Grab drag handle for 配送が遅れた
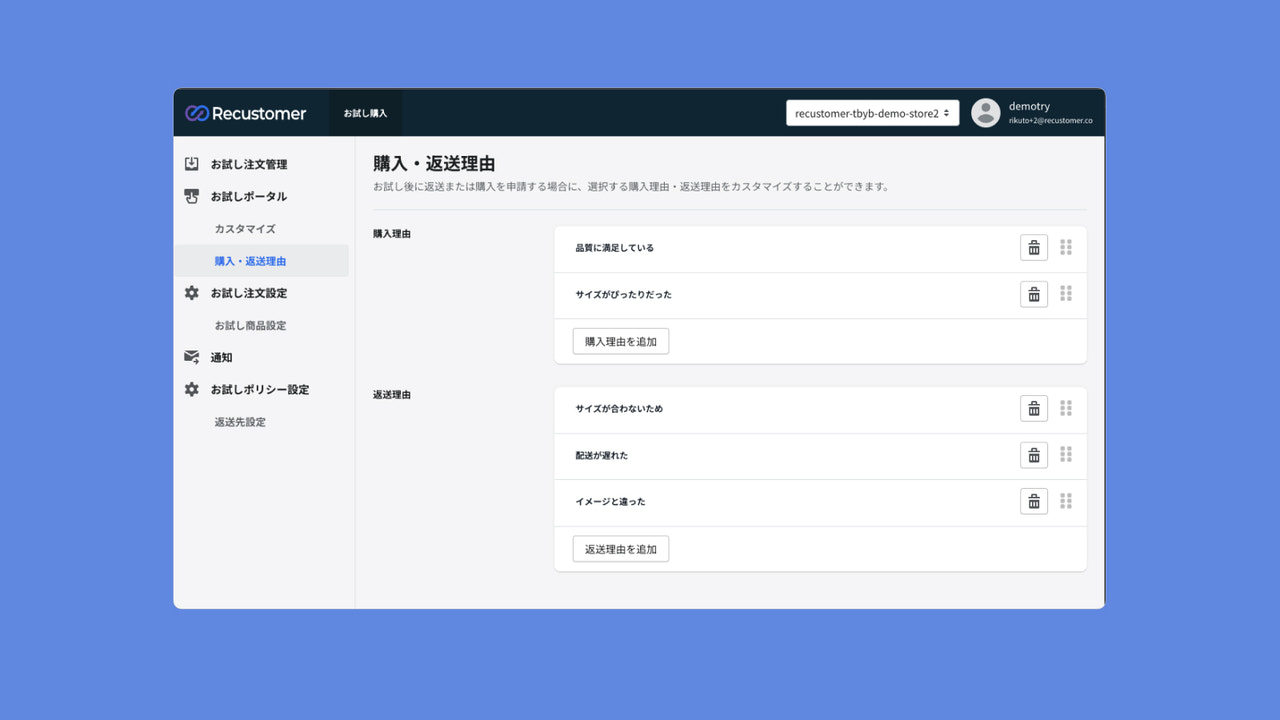The height and width of the screenshot is (720, 1280). [1066, 454]
